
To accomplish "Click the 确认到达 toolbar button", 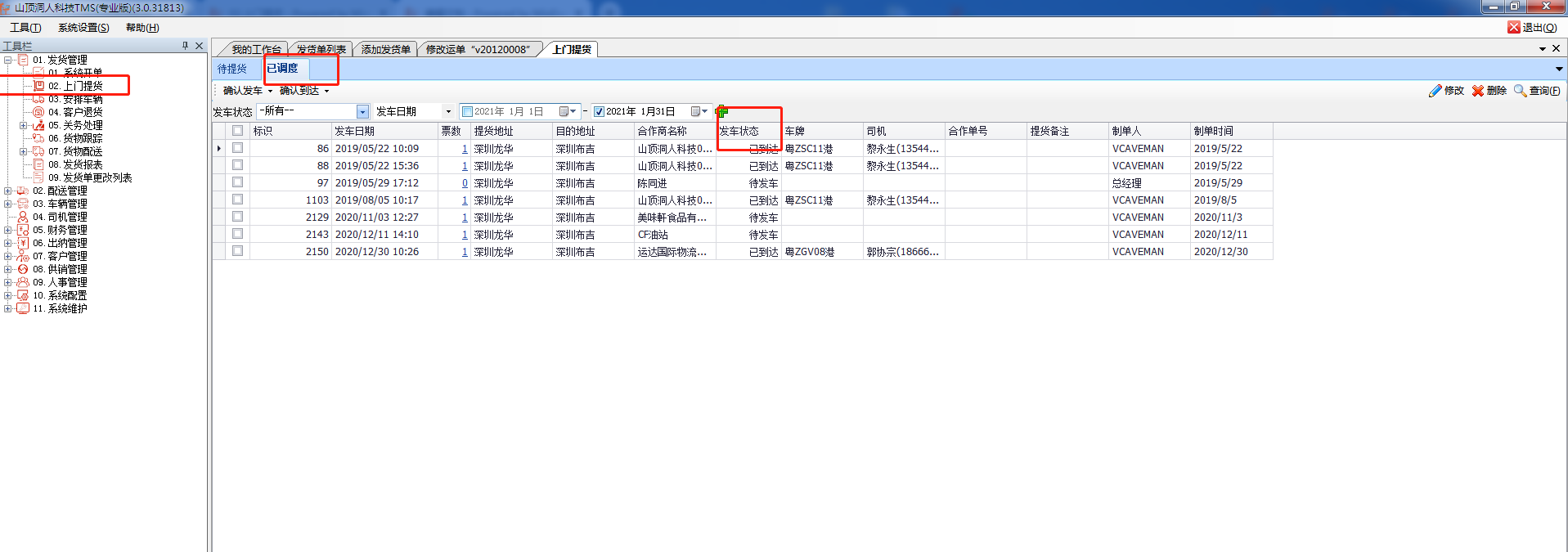I will (299, 91).
